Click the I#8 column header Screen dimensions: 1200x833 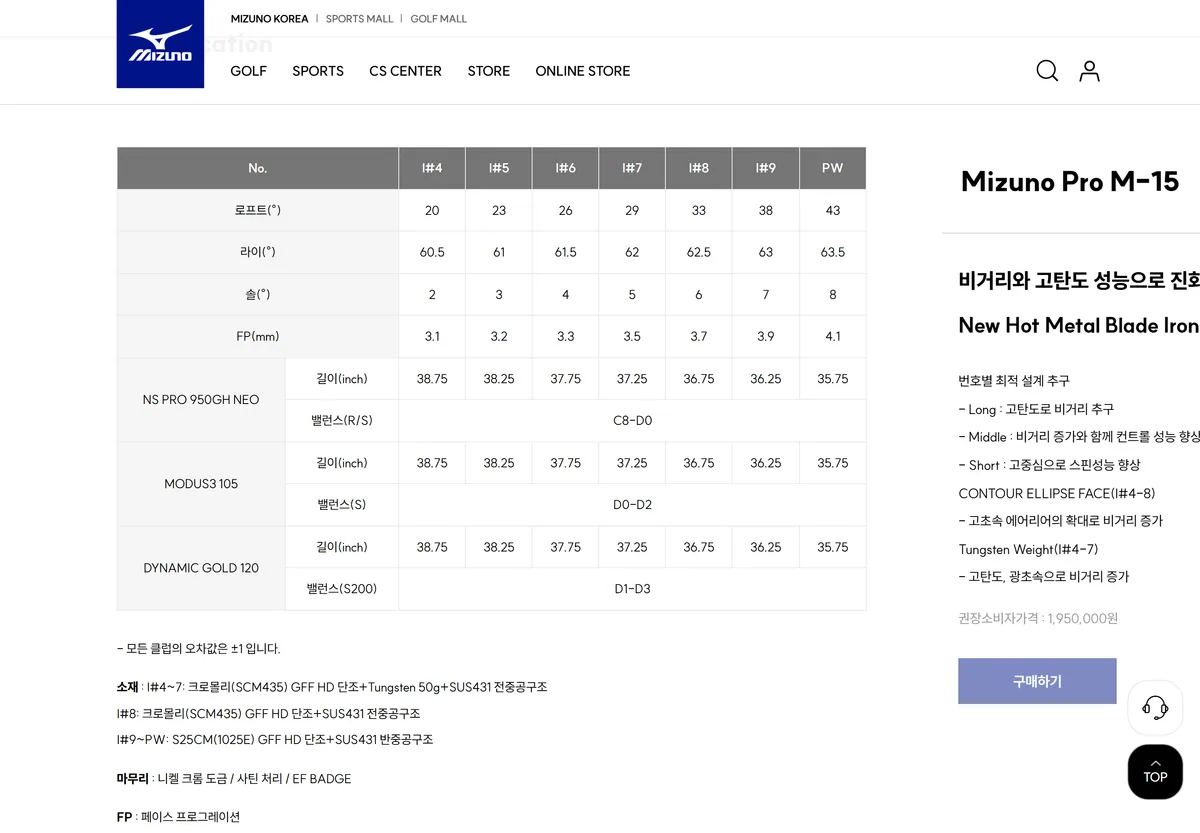pyautogui.click(x=699, y=168)
